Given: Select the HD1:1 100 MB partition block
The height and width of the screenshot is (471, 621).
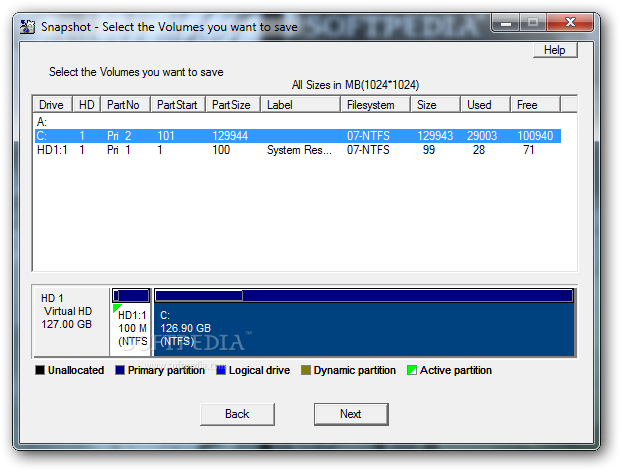Looking at the screenshot, I should point(131,330).
